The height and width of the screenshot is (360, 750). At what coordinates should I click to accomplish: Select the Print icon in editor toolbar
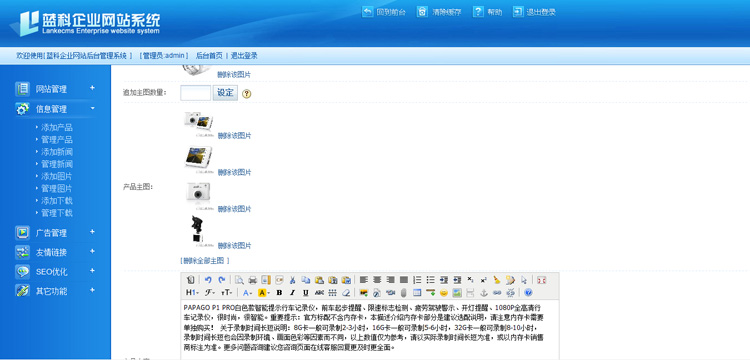253,280
